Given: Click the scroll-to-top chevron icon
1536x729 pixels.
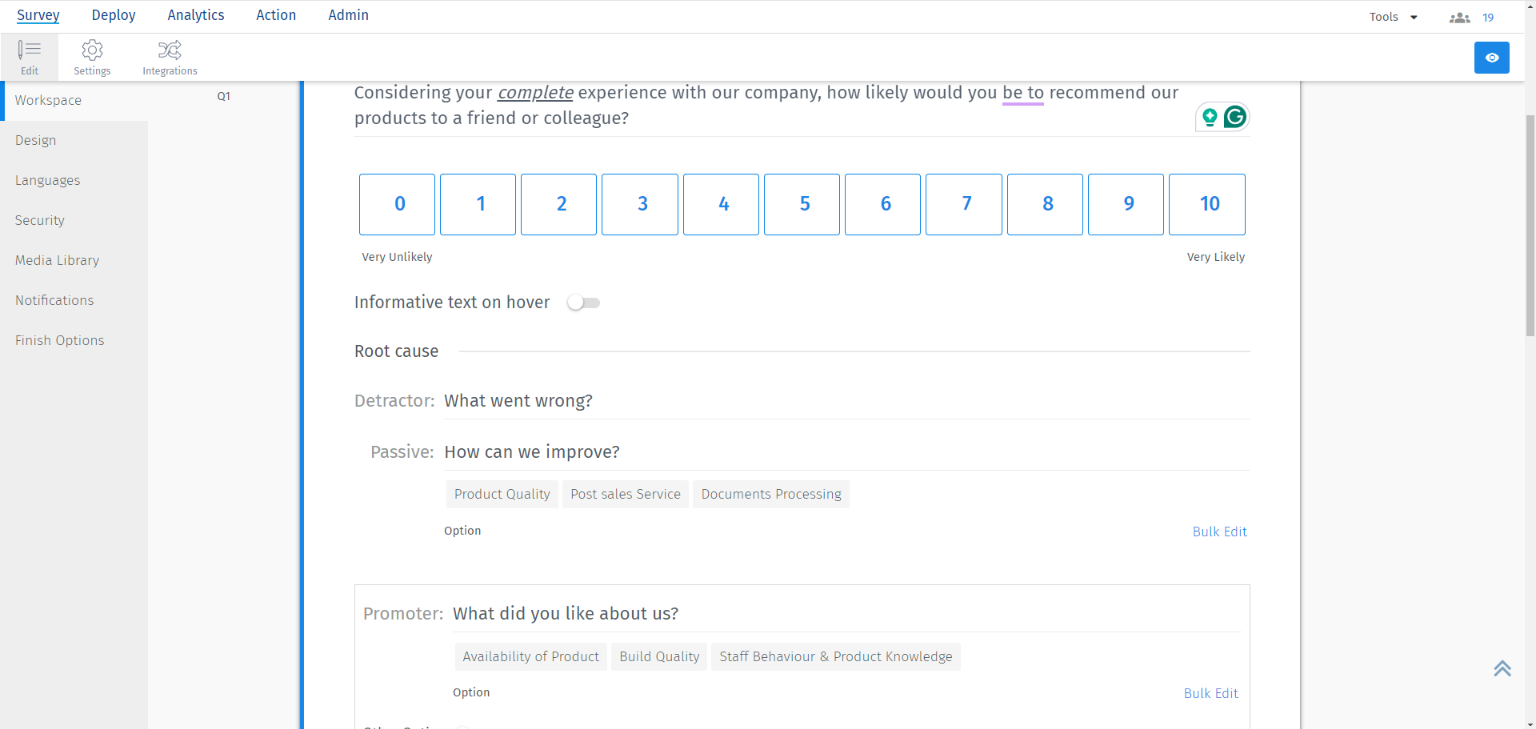Looking at the screenshot, I should [x=1502, y=667].
